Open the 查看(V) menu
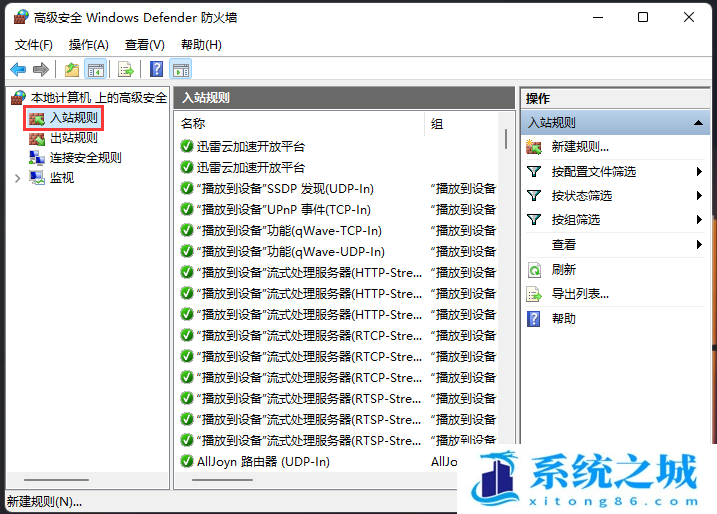717x514 pixels. (144, 45)
